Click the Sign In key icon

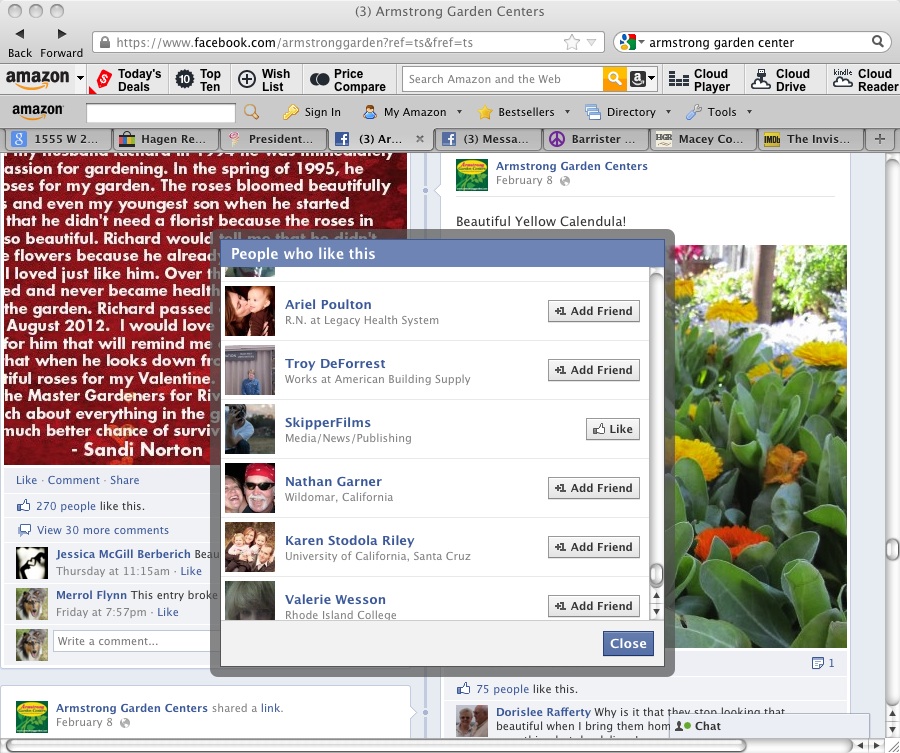click(x=291, y=112)
